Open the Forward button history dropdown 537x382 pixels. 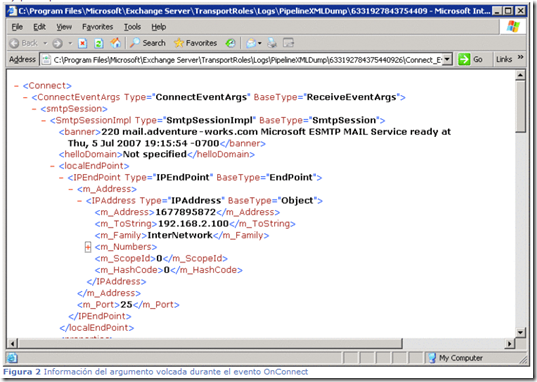[70, 43]
